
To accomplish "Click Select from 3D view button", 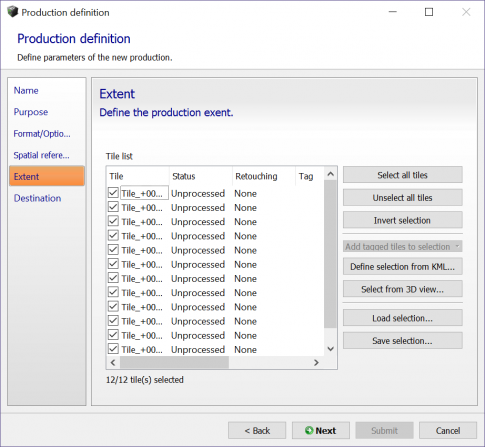I will [402, 289].
